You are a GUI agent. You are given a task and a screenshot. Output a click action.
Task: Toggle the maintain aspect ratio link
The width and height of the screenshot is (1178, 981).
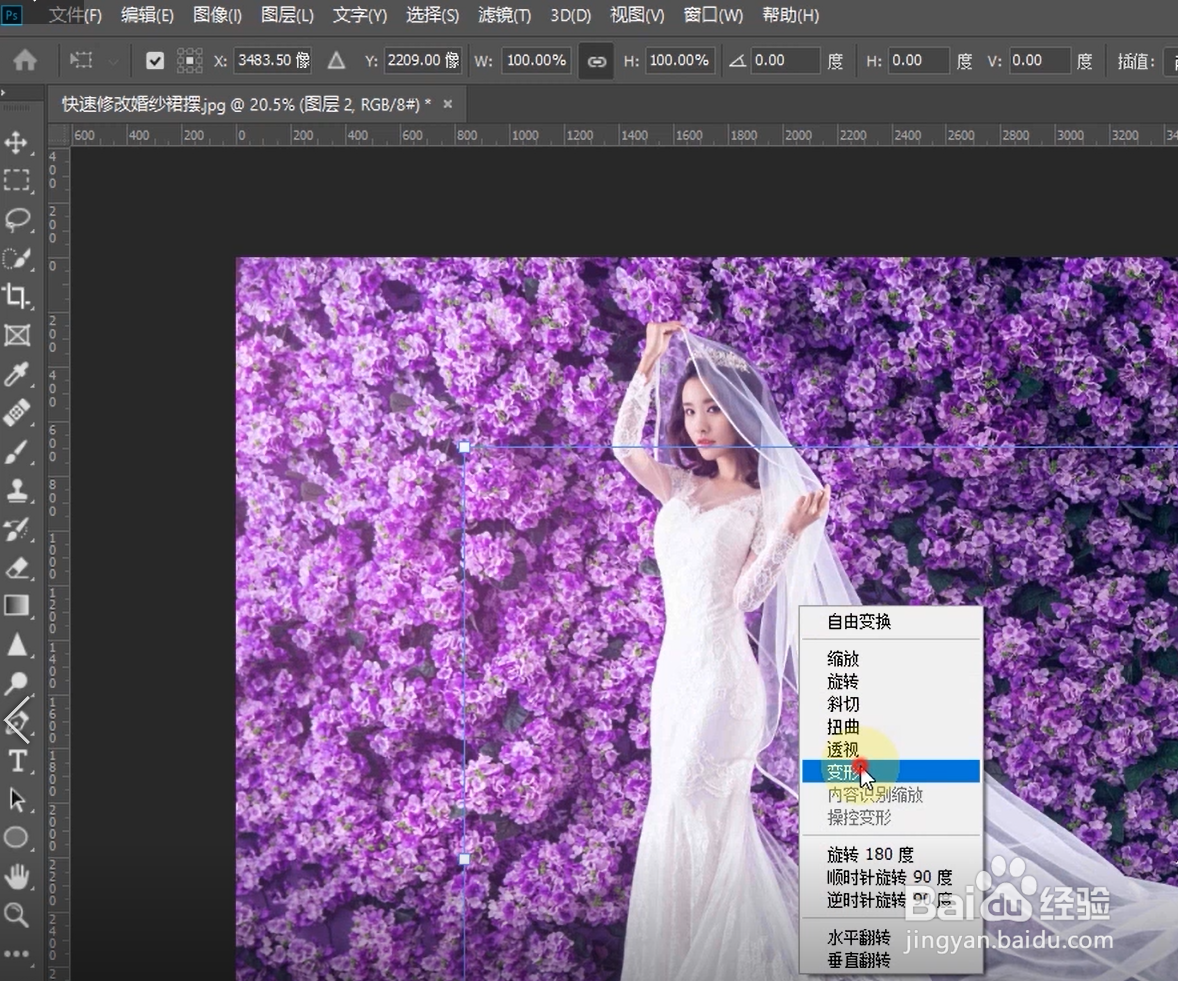pyautogui.click(x=596, y=61)
